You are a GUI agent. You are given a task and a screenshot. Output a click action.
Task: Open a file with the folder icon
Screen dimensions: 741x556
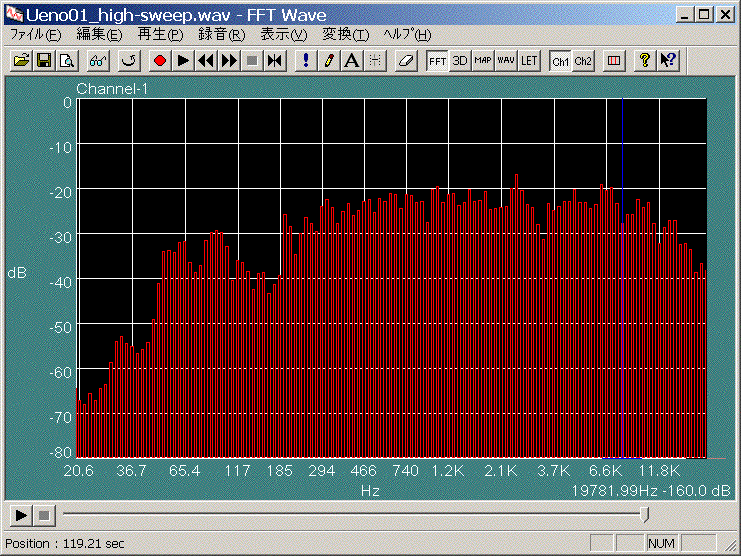click(21, 61)
